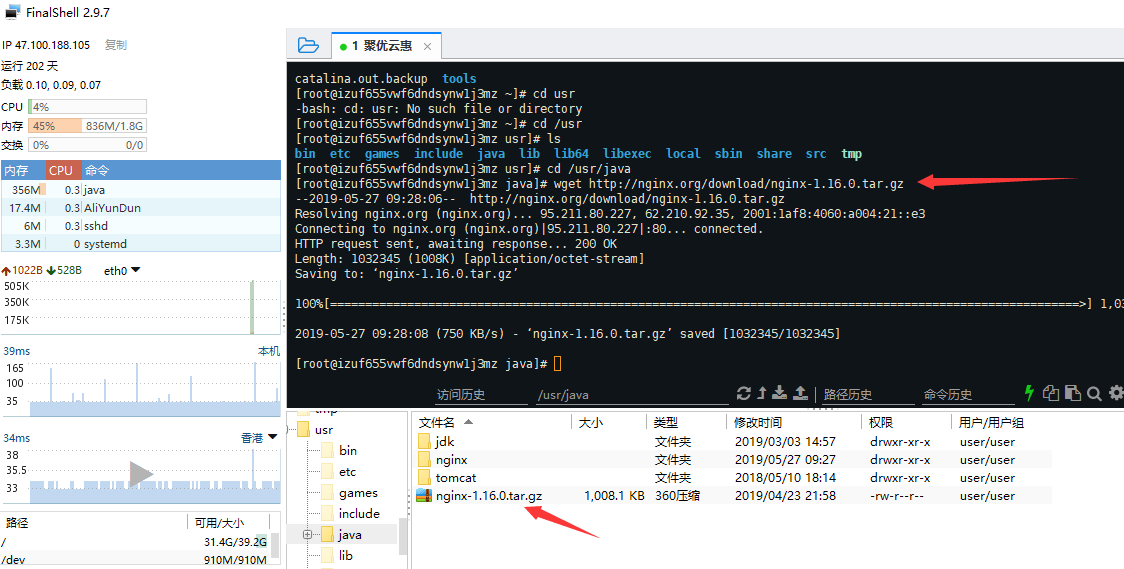Sort files by 大小 column
This screenshot has width=1124, height=569.
tap(611, 423)
